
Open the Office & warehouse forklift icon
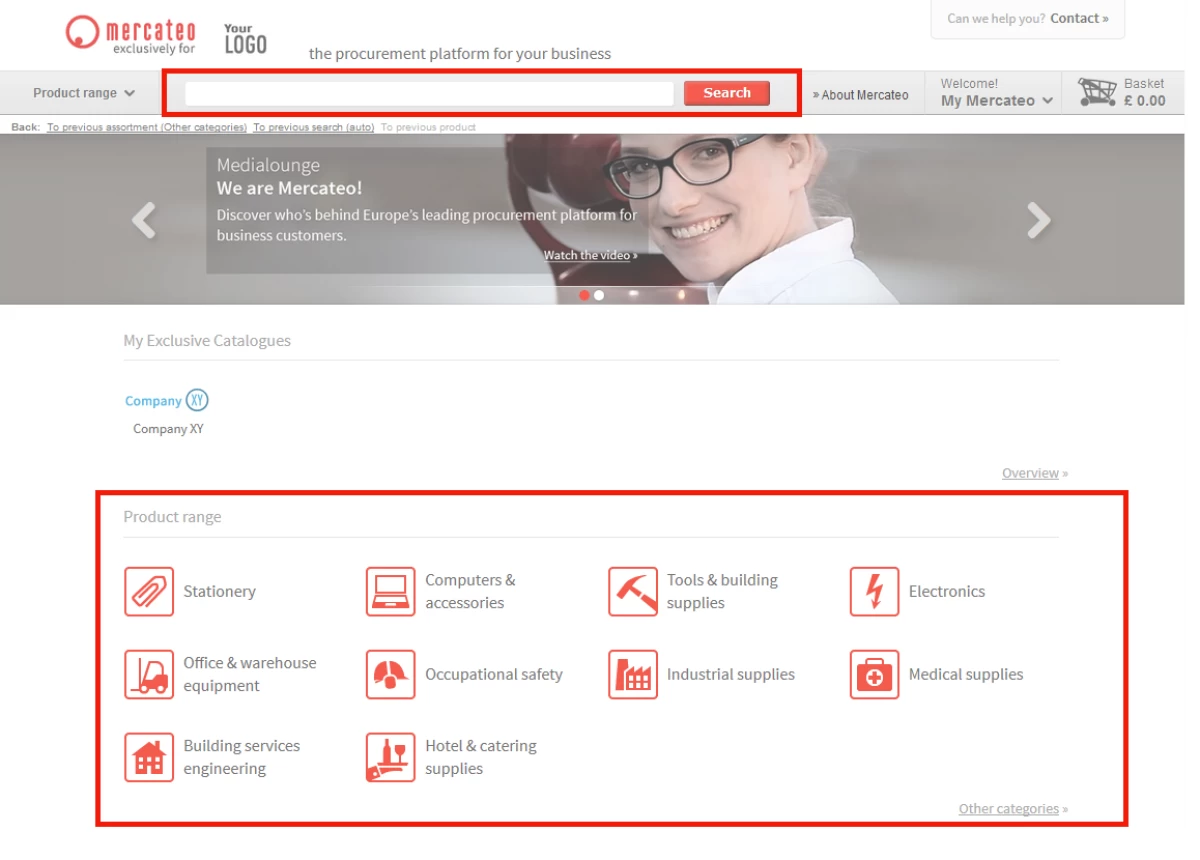click(x=149, y=674)
